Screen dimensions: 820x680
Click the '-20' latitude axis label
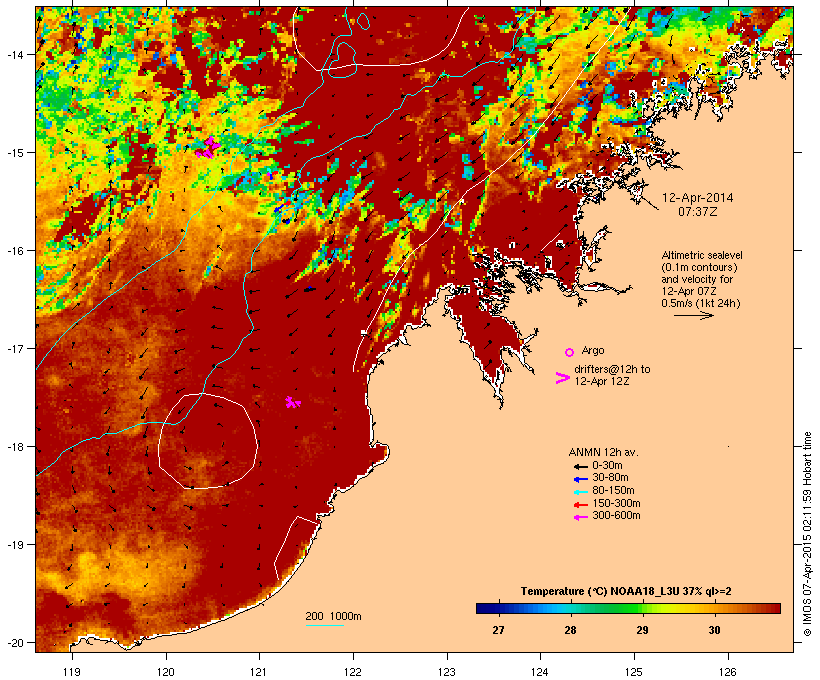click(14, 643)
